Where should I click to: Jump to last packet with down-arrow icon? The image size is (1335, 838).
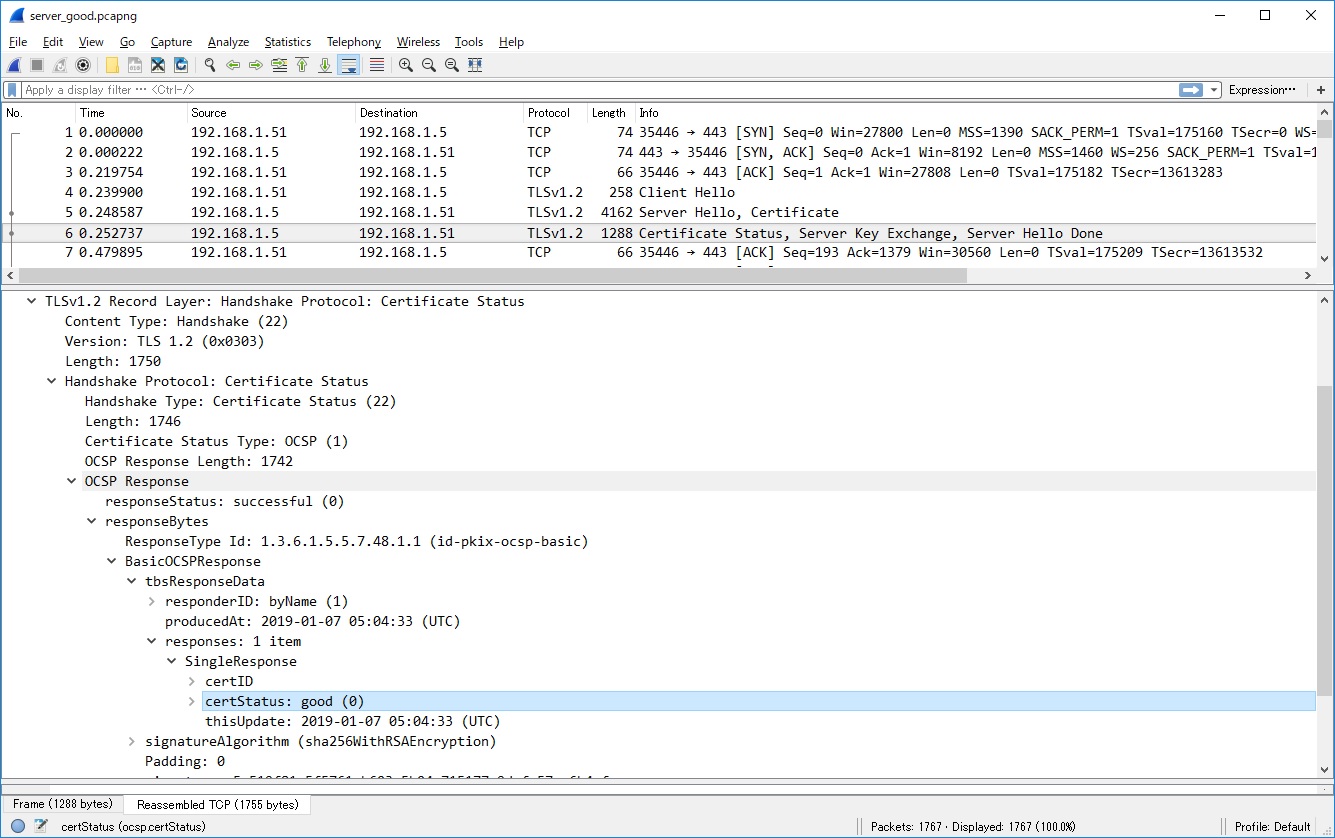[x=322, y=64]
